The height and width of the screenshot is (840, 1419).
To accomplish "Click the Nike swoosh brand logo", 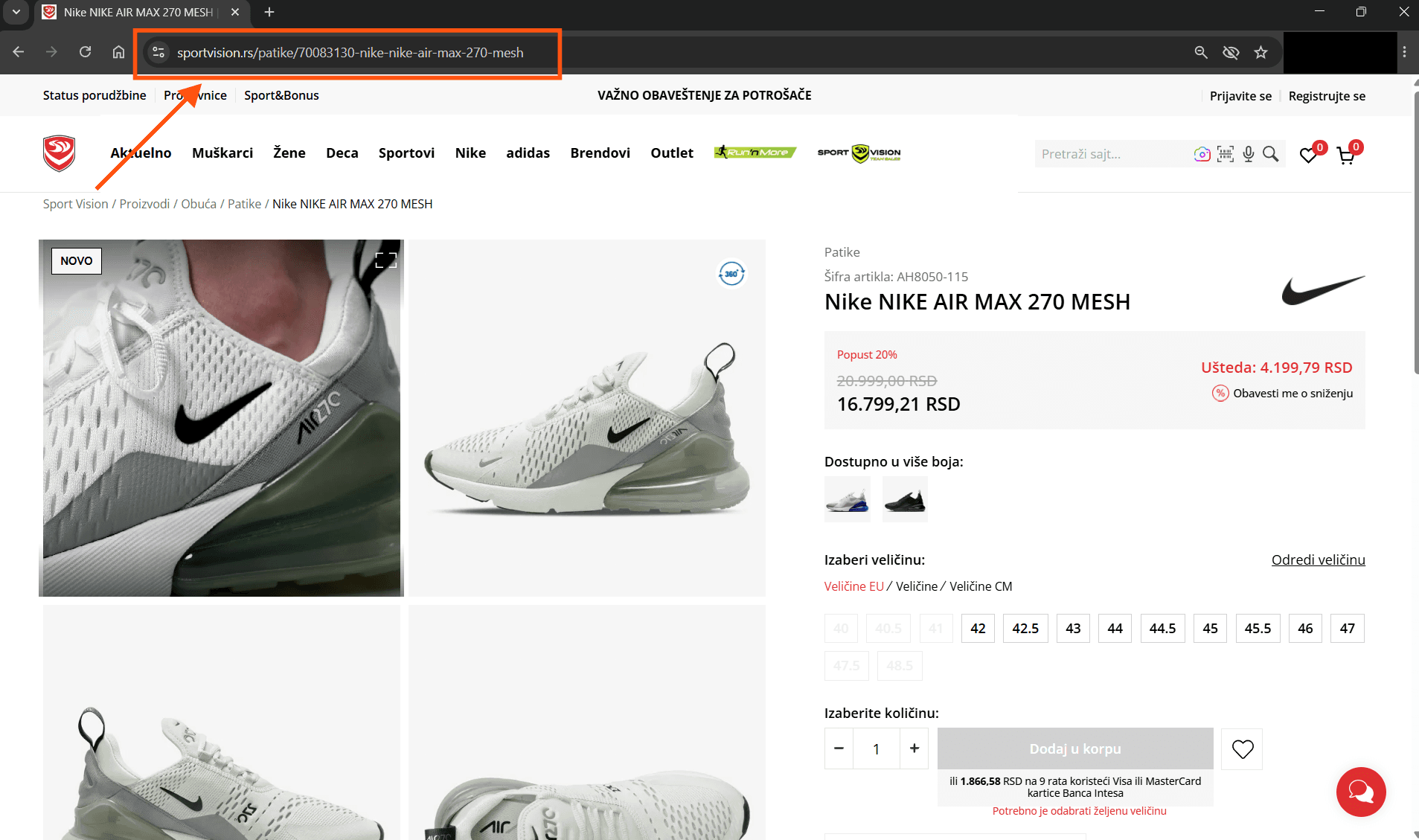I will point(1323,289).
